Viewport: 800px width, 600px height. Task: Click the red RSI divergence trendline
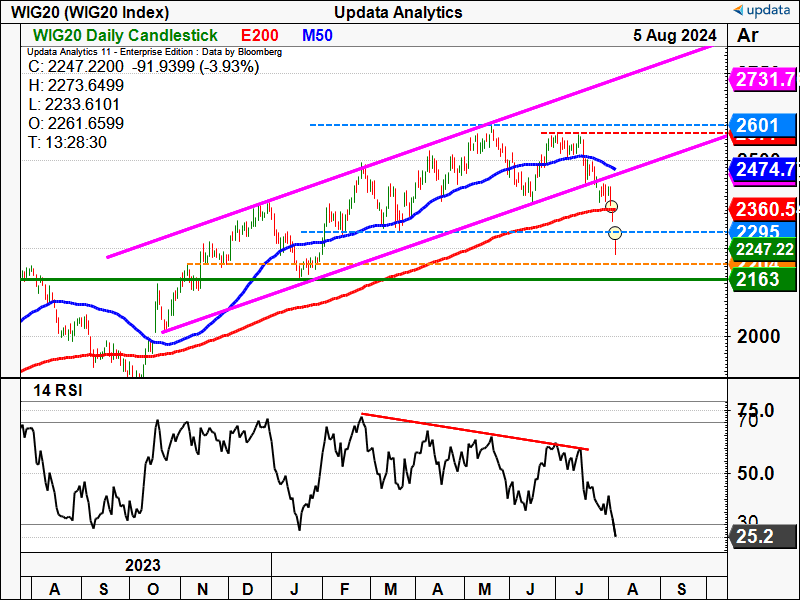click(x=474, y=432)
